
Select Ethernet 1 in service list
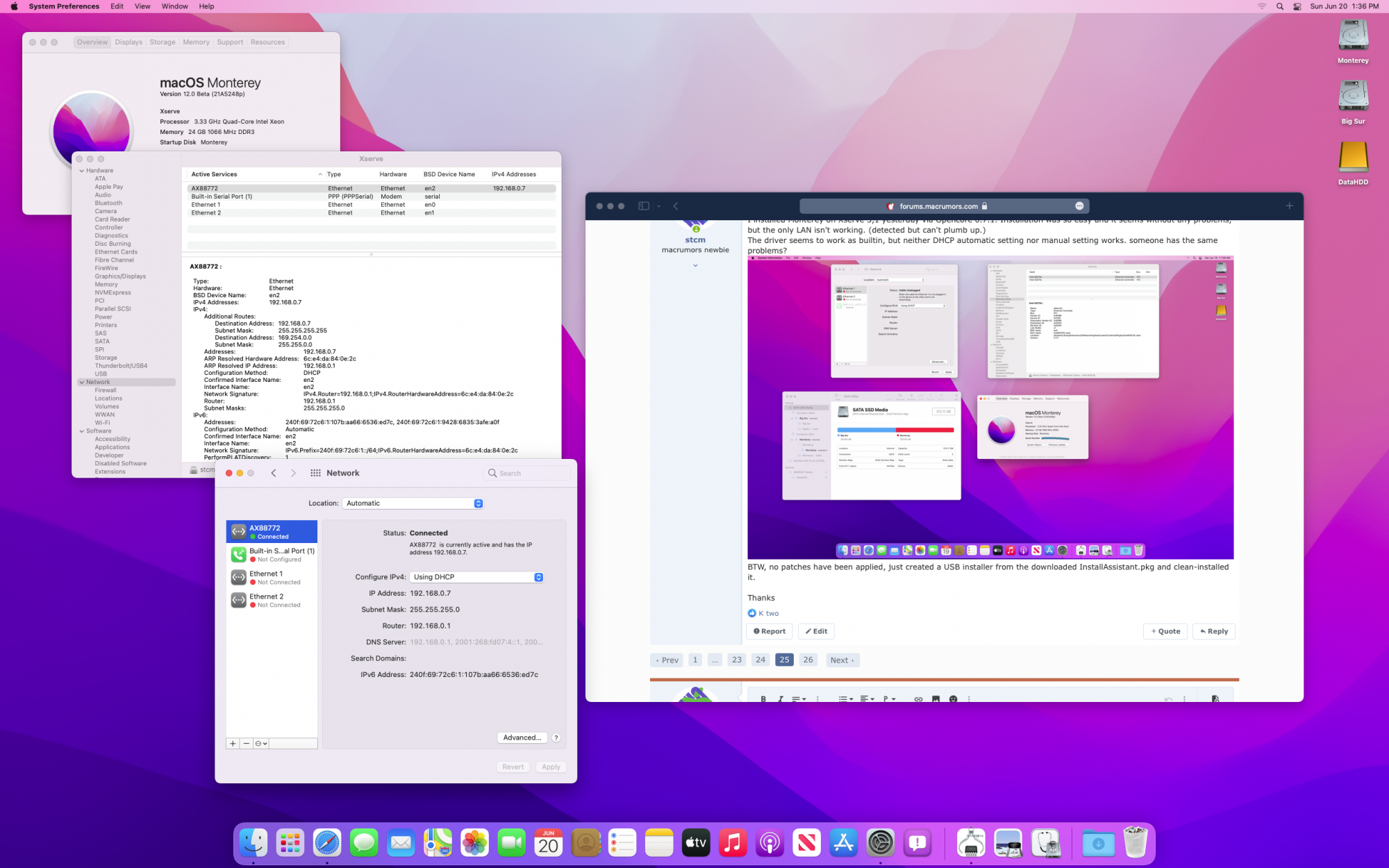tap(272, 578)
